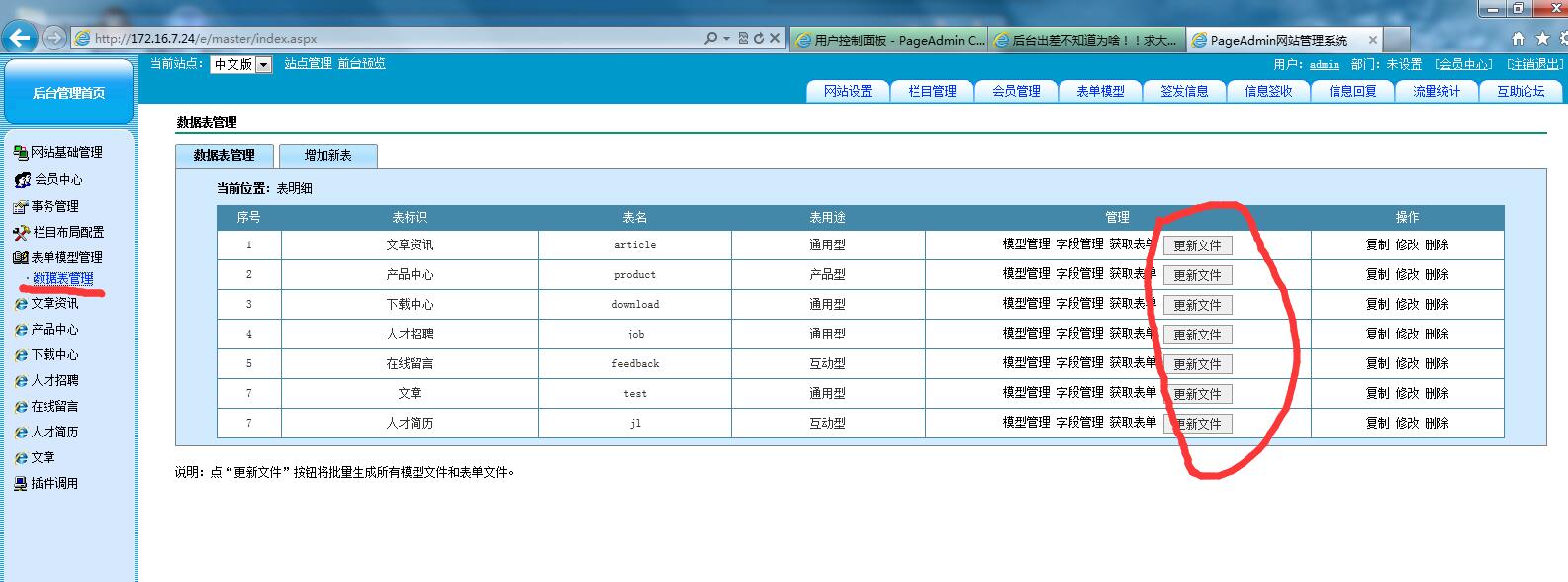Click 更新文件 button for article row
The image size is (1568, 582).
[1197, 245]
